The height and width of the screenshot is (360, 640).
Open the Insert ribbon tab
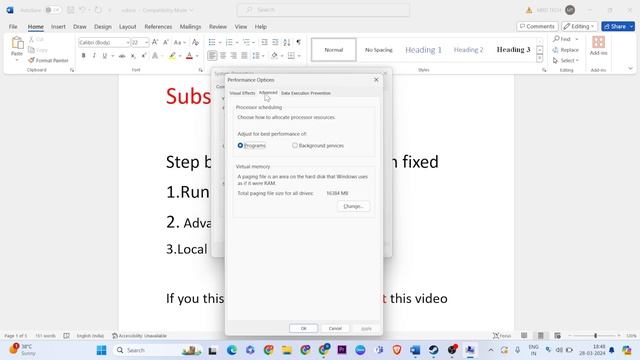pos(58,27)
